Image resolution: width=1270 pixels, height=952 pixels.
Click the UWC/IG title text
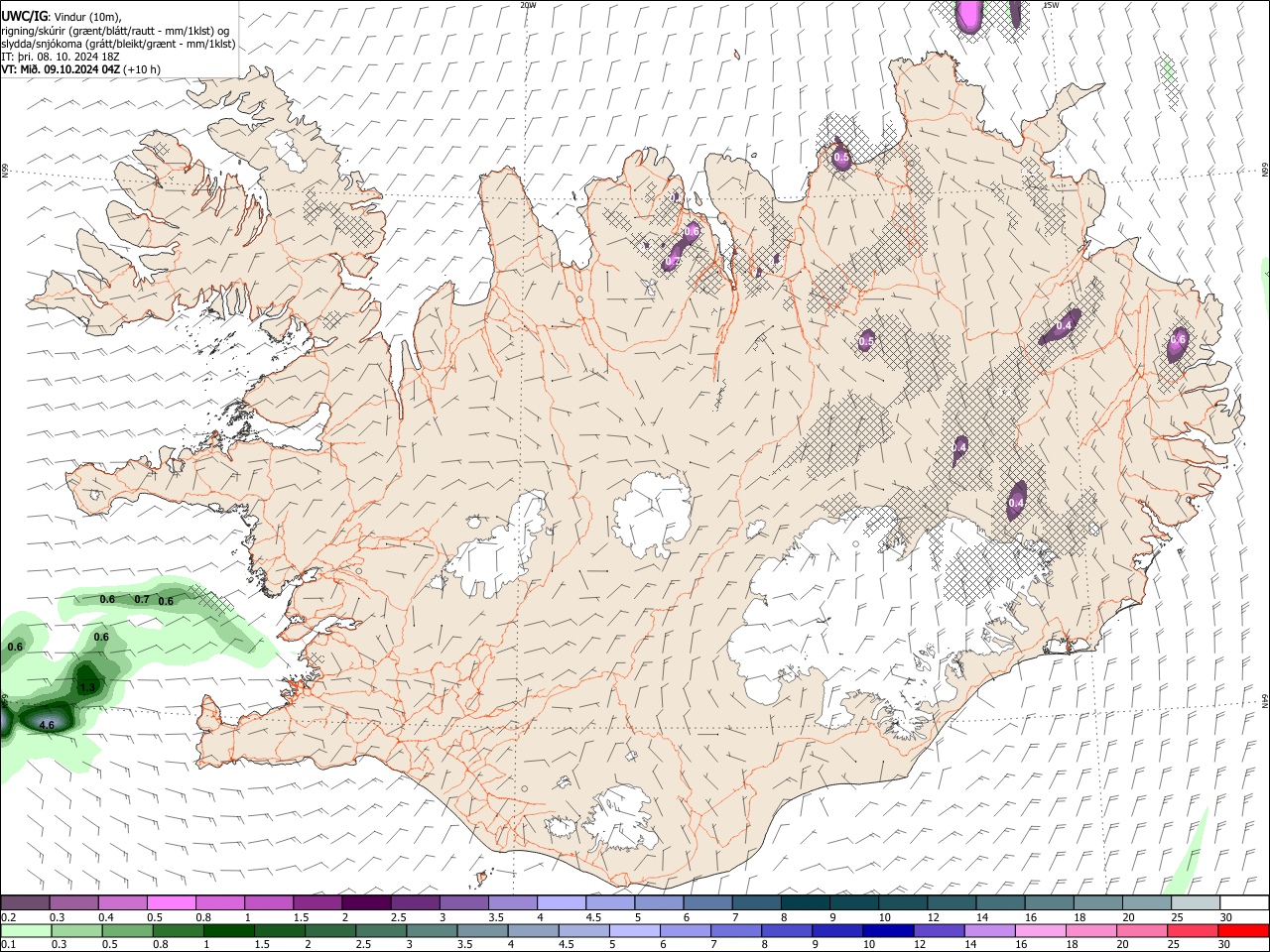click(23, 17)
